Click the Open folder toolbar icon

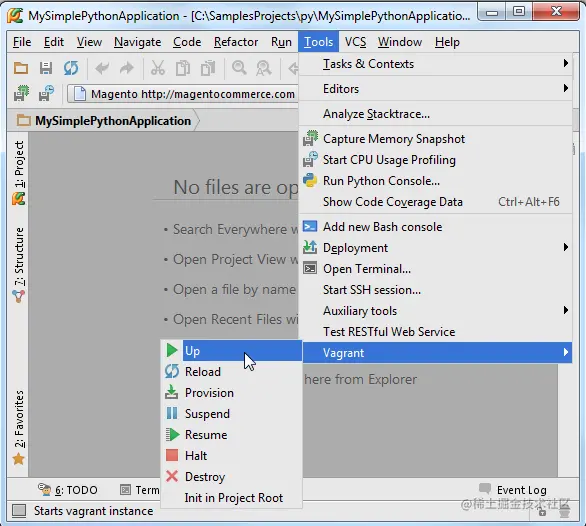point(21,68)
